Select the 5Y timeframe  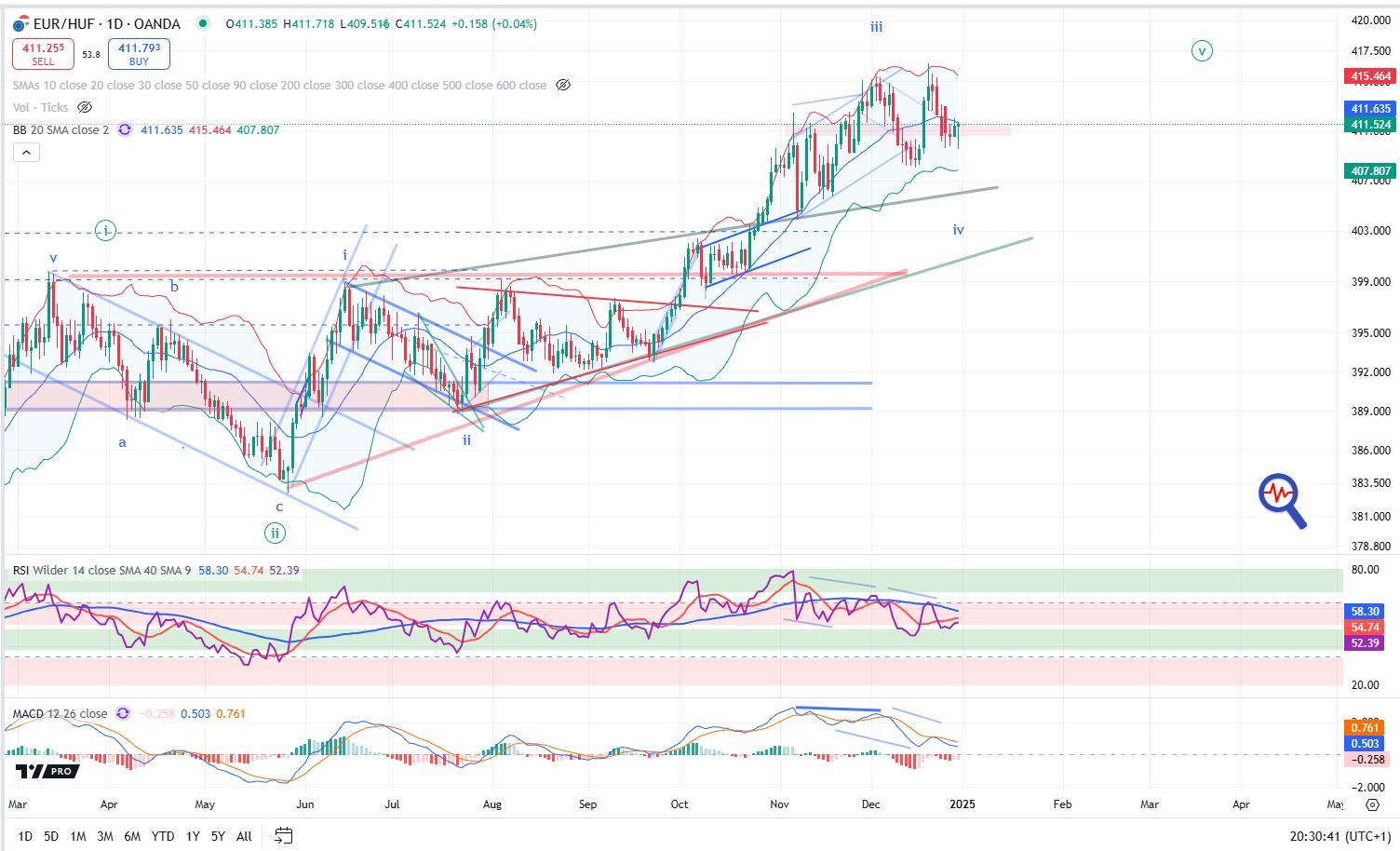pyautogui.click(x=218, y=836)
